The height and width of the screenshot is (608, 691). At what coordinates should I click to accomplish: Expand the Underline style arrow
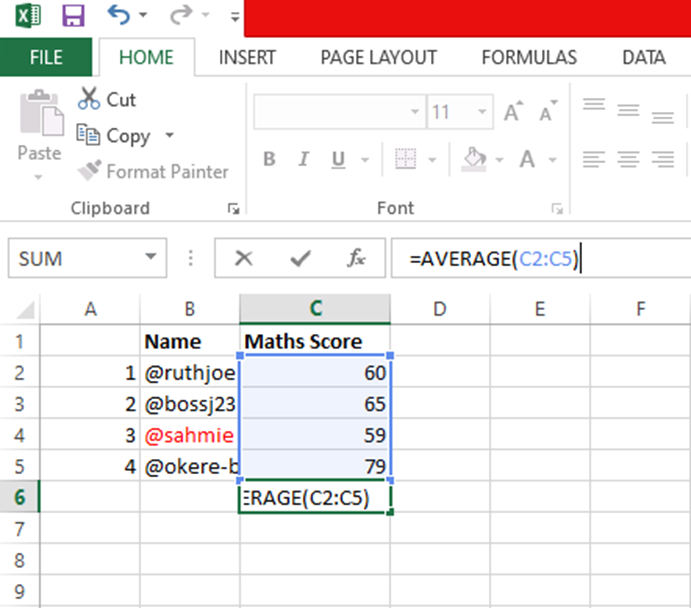[x=365, y=159]
